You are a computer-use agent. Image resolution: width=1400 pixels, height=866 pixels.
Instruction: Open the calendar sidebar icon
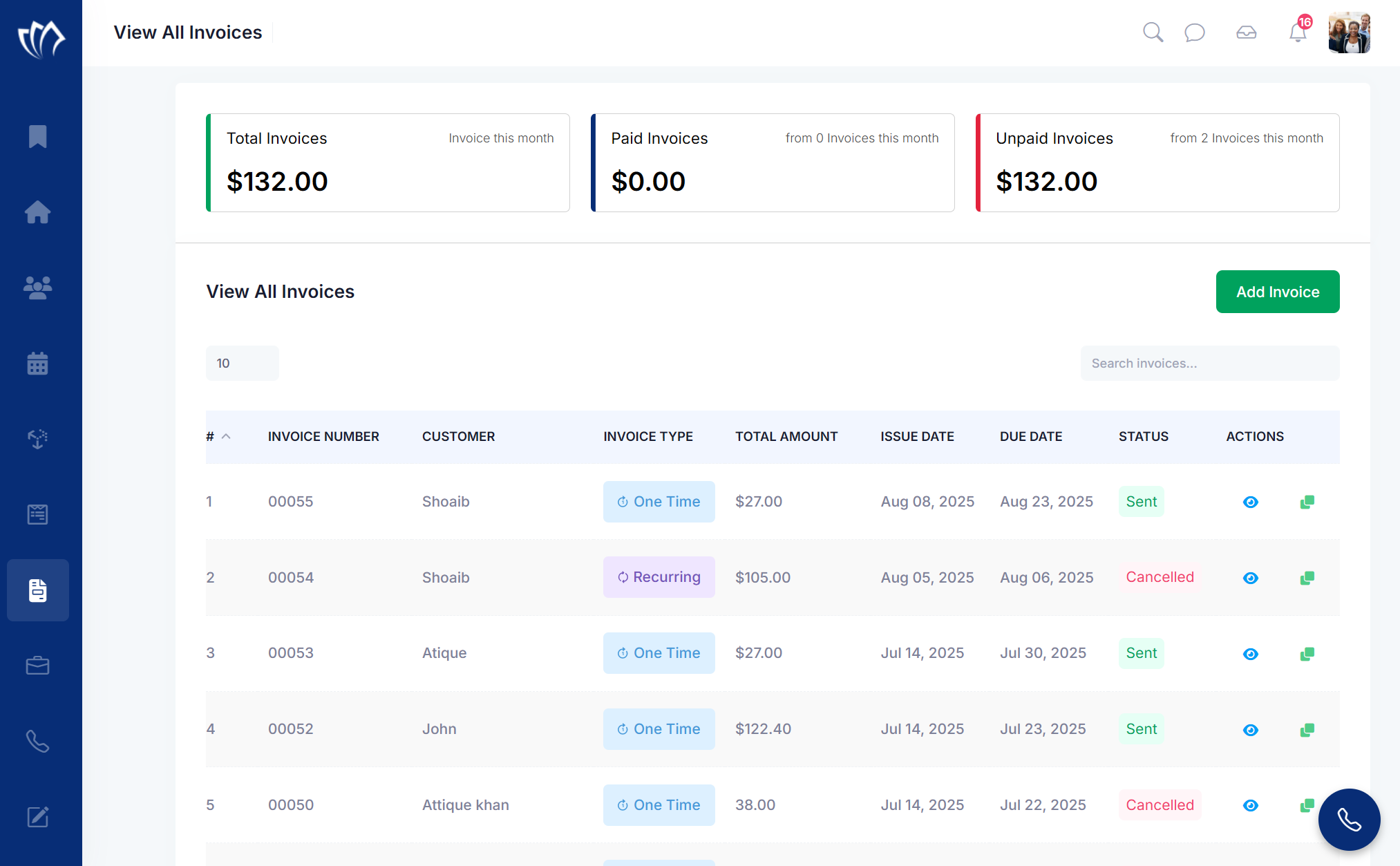tap(38, 363)
